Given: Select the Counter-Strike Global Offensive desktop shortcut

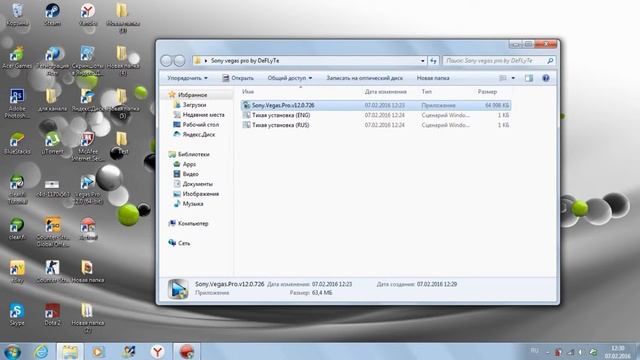Looking at the screenshot, I should click(52, 232).
